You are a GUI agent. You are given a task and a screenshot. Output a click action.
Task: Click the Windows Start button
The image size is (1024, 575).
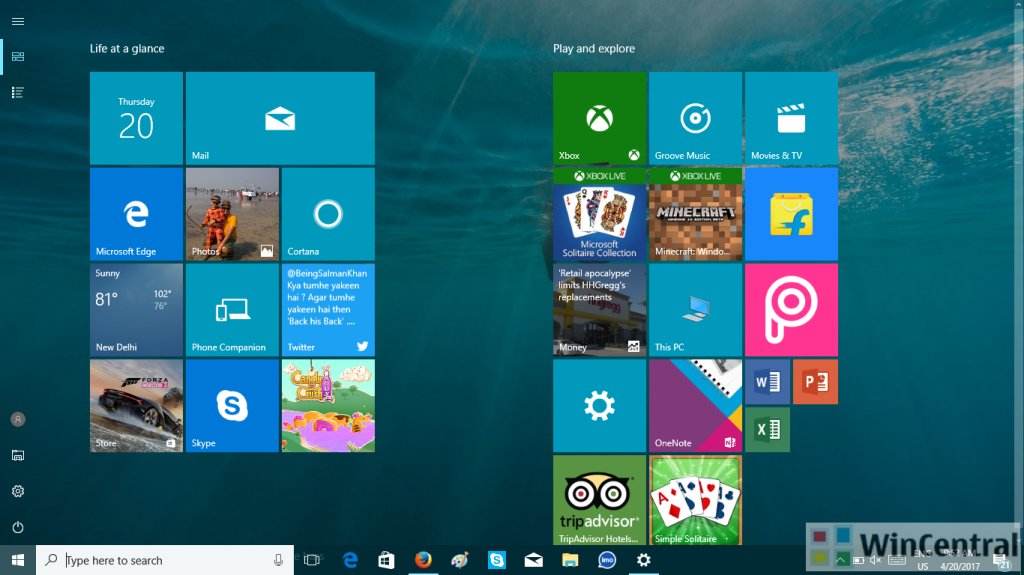pos(18,560)
